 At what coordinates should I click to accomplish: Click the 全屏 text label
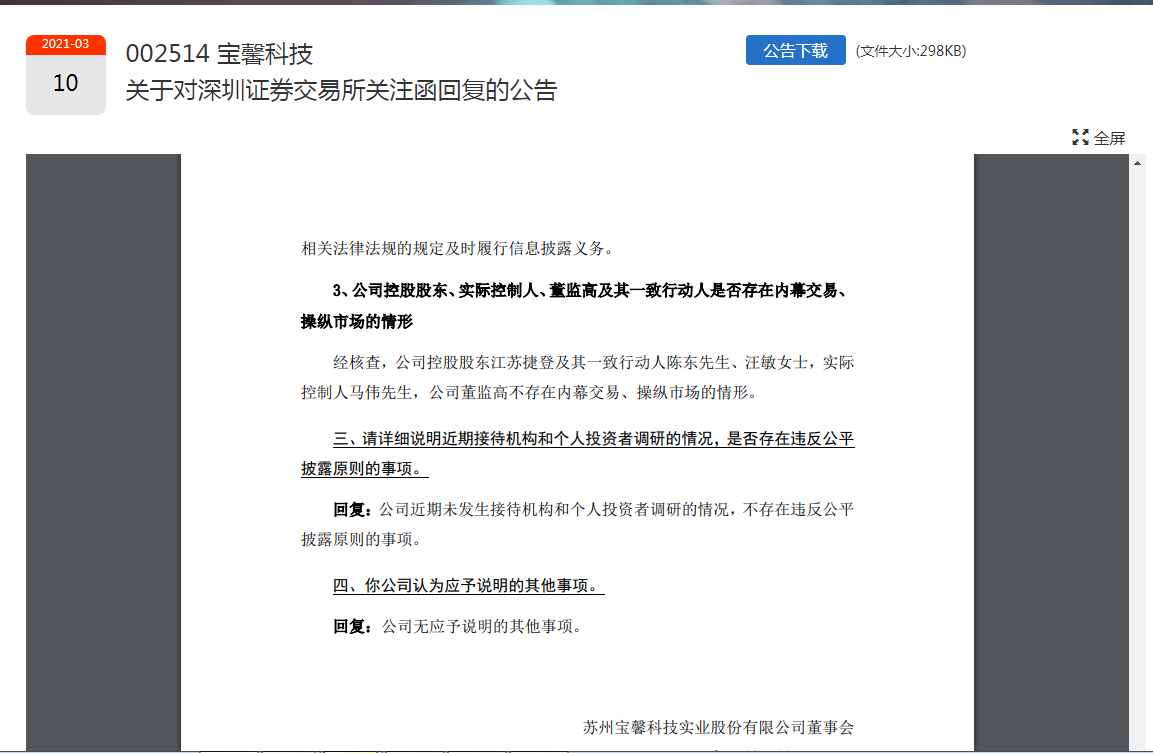pos(1109,138)
